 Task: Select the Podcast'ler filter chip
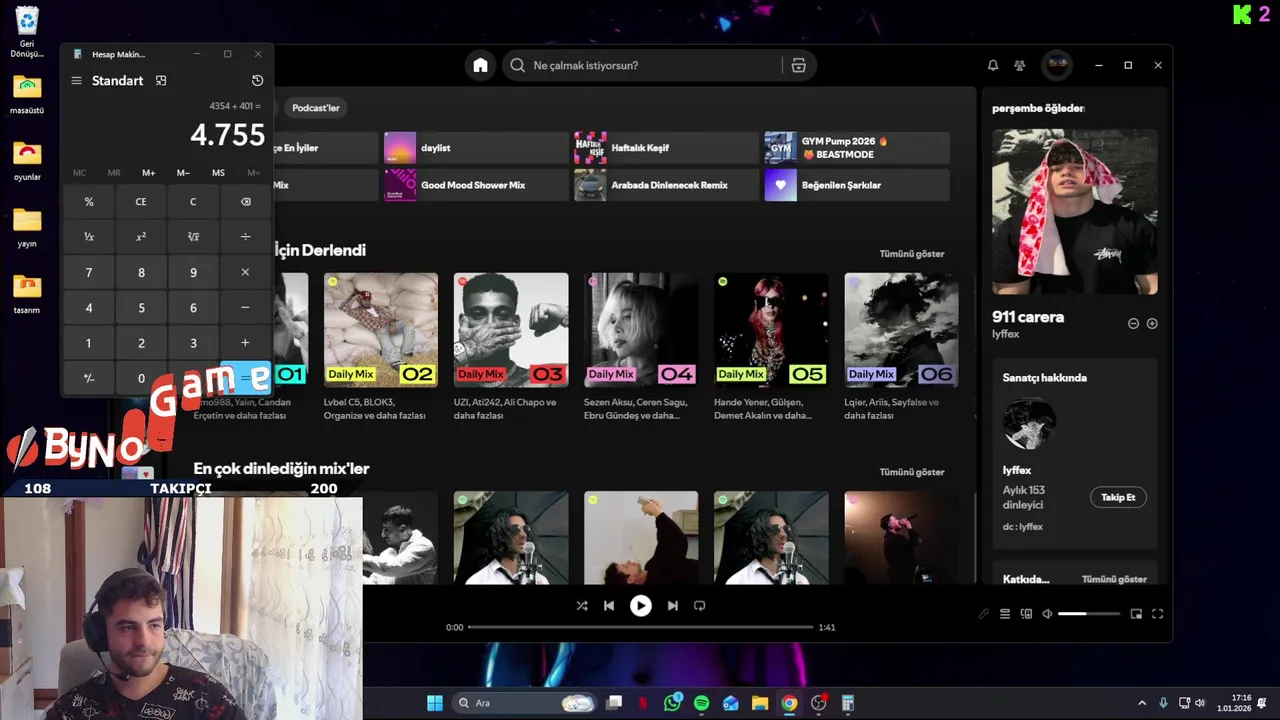316,107
